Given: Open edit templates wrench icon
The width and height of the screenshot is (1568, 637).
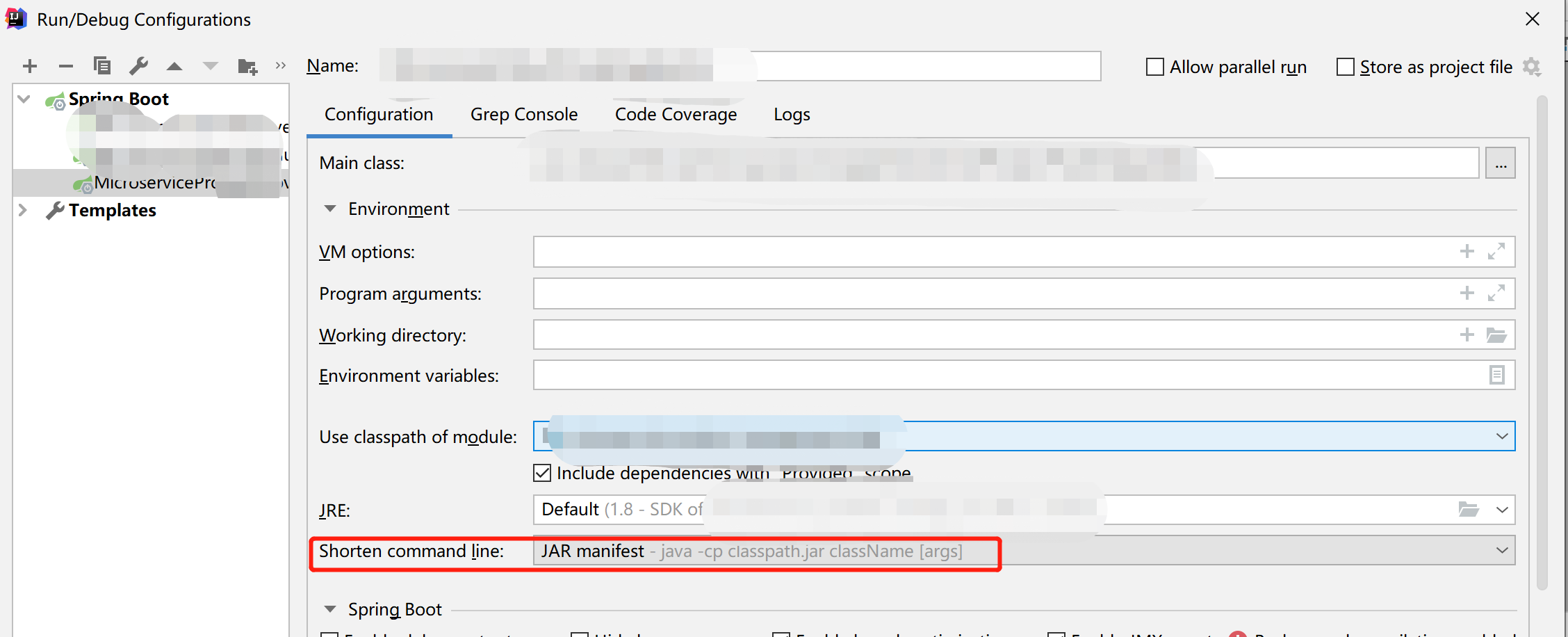Looking at the screenshot, I should click(x=138, y=65).
